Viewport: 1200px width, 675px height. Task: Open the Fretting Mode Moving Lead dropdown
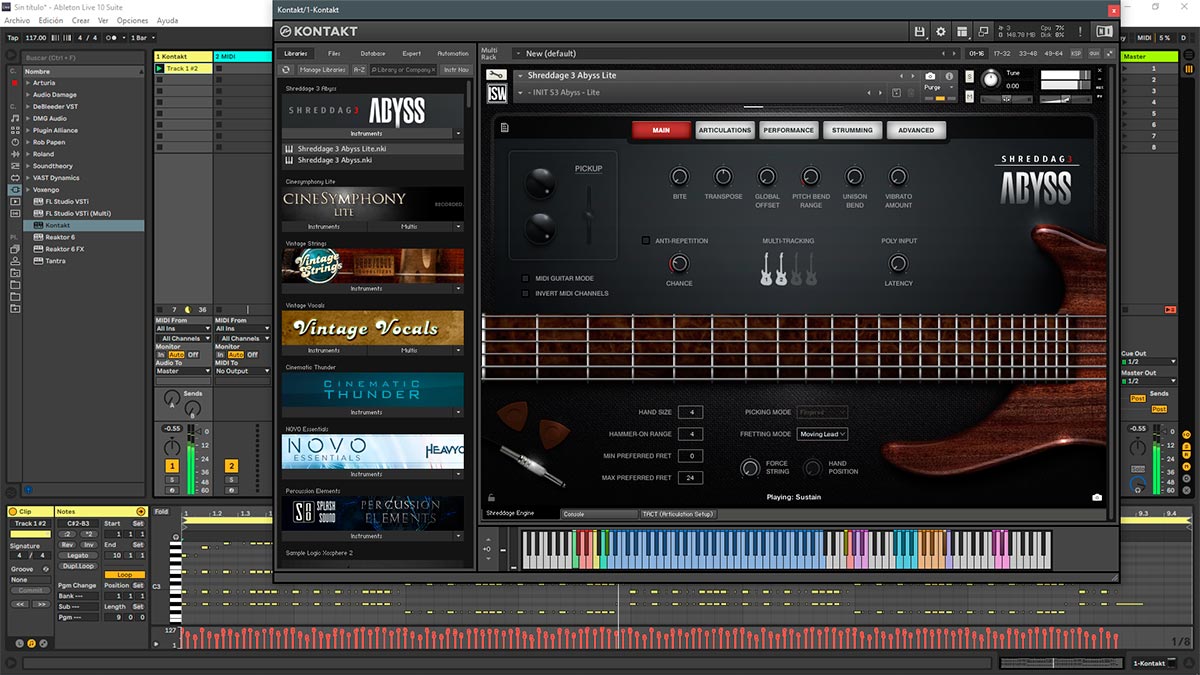(823, 434)
